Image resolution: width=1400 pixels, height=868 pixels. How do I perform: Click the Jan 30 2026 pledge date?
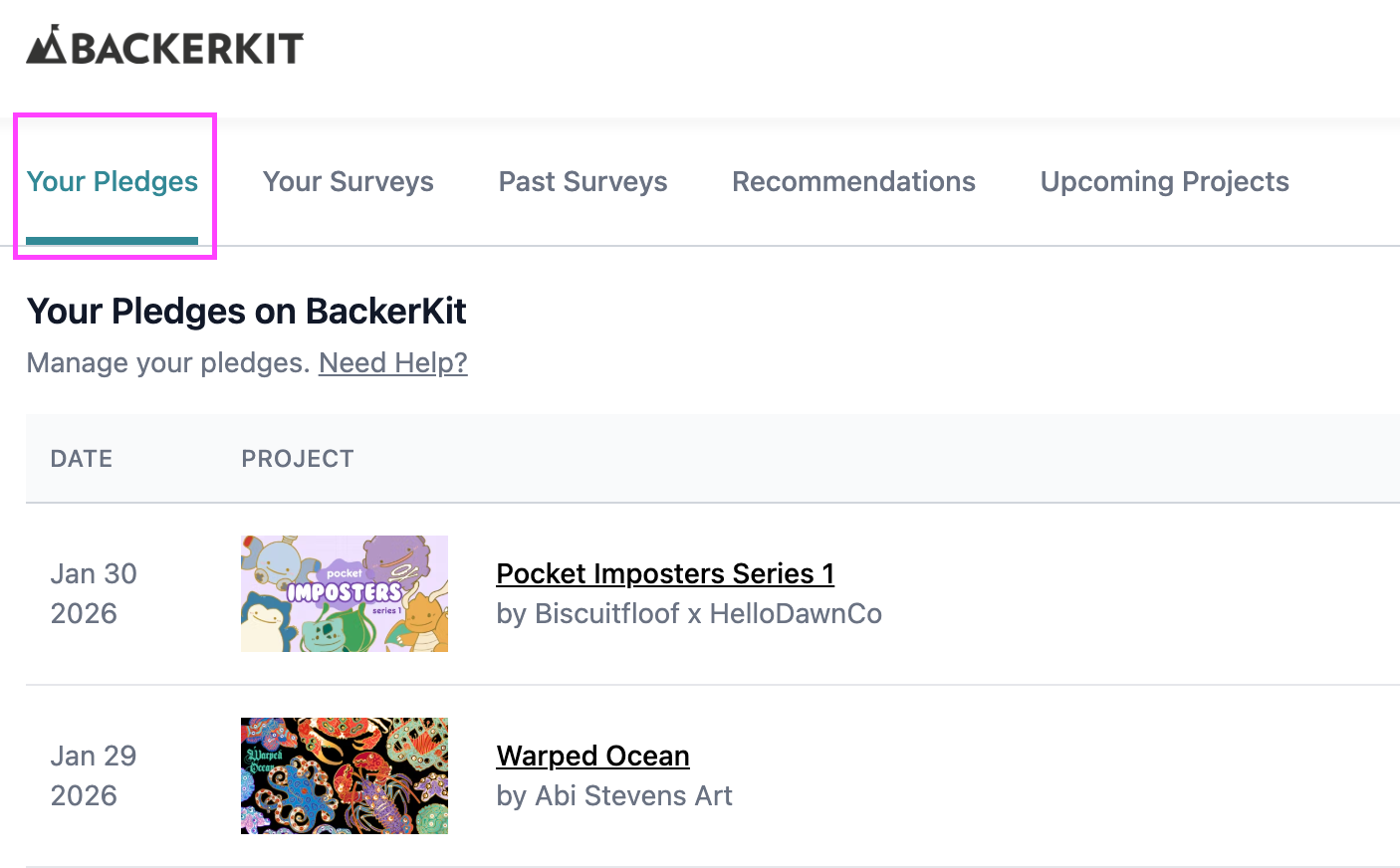tap(94, 593)
